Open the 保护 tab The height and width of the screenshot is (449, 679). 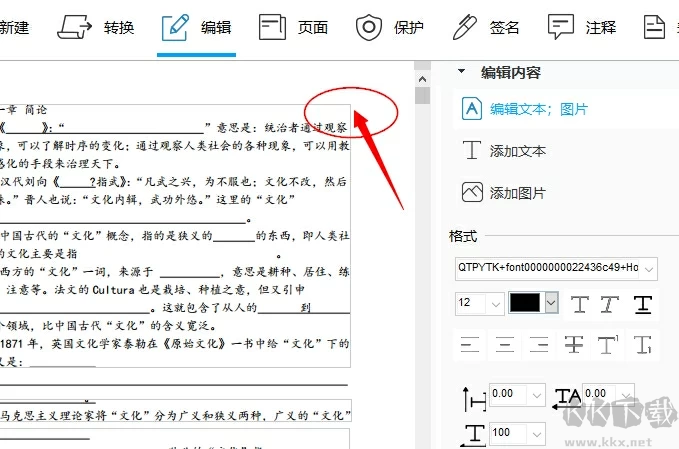[x=390, y=27]
